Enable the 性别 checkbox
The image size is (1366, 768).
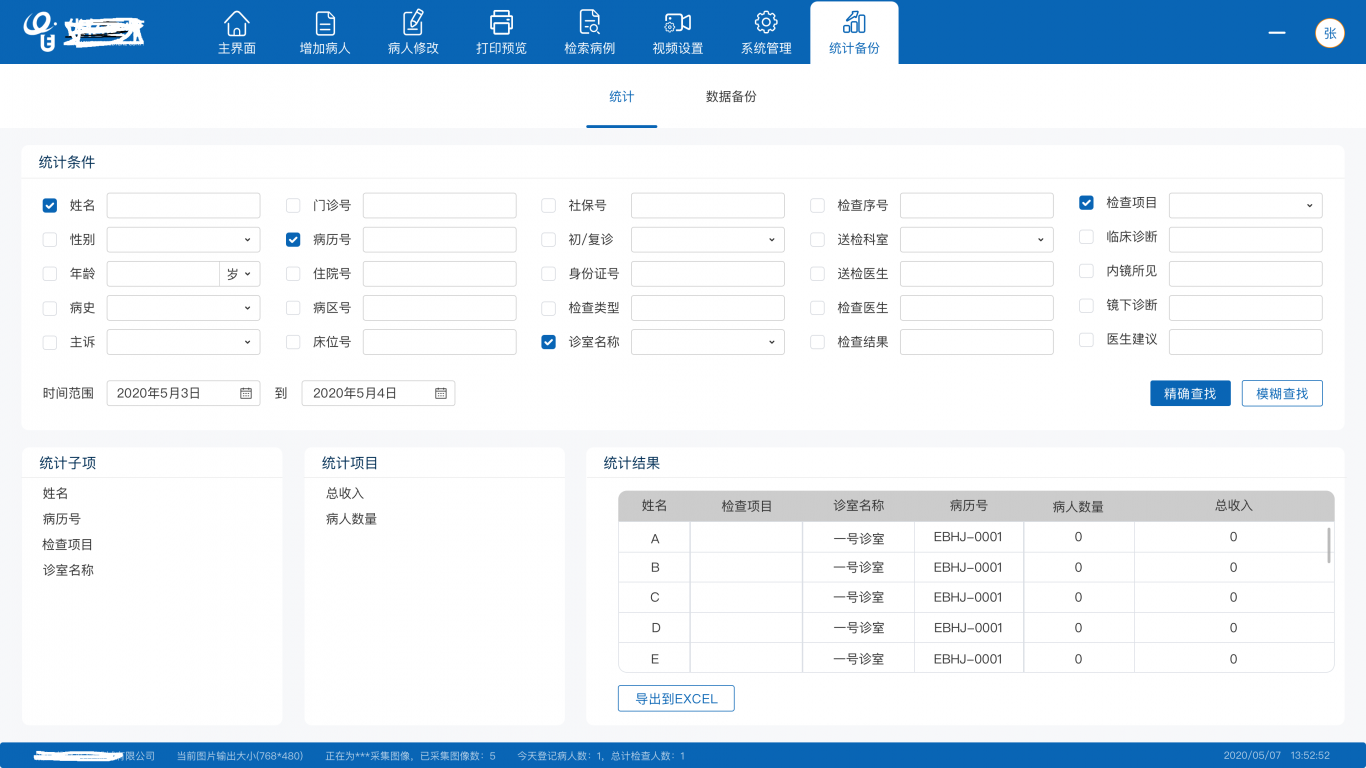tap(50, 239)
